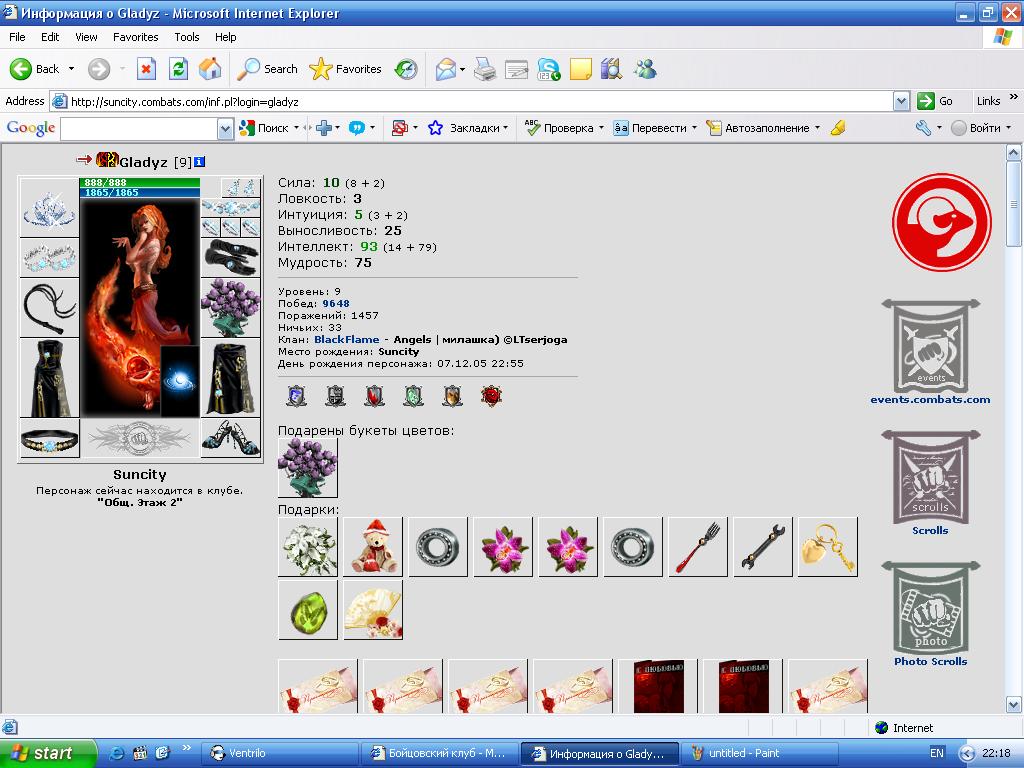
Task: Click the high-heel shoes equipment slot
Action: point(230,438)
